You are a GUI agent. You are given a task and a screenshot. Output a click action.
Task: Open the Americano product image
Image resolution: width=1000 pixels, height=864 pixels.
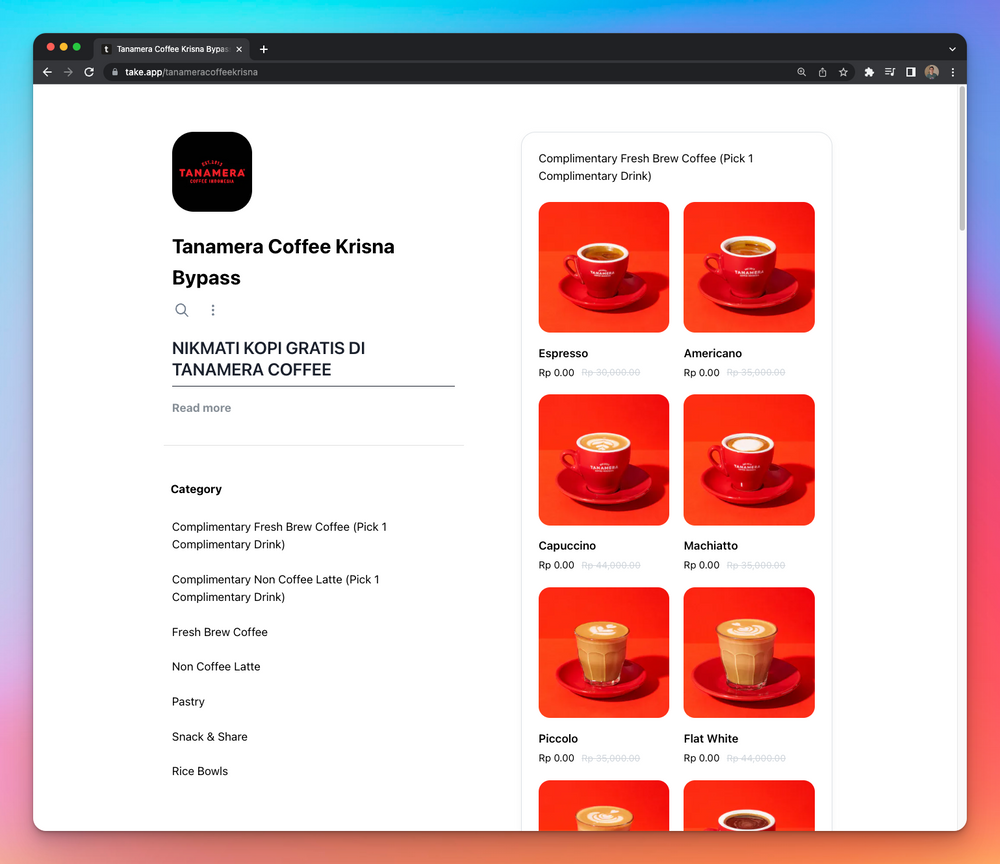pos(749,267)
